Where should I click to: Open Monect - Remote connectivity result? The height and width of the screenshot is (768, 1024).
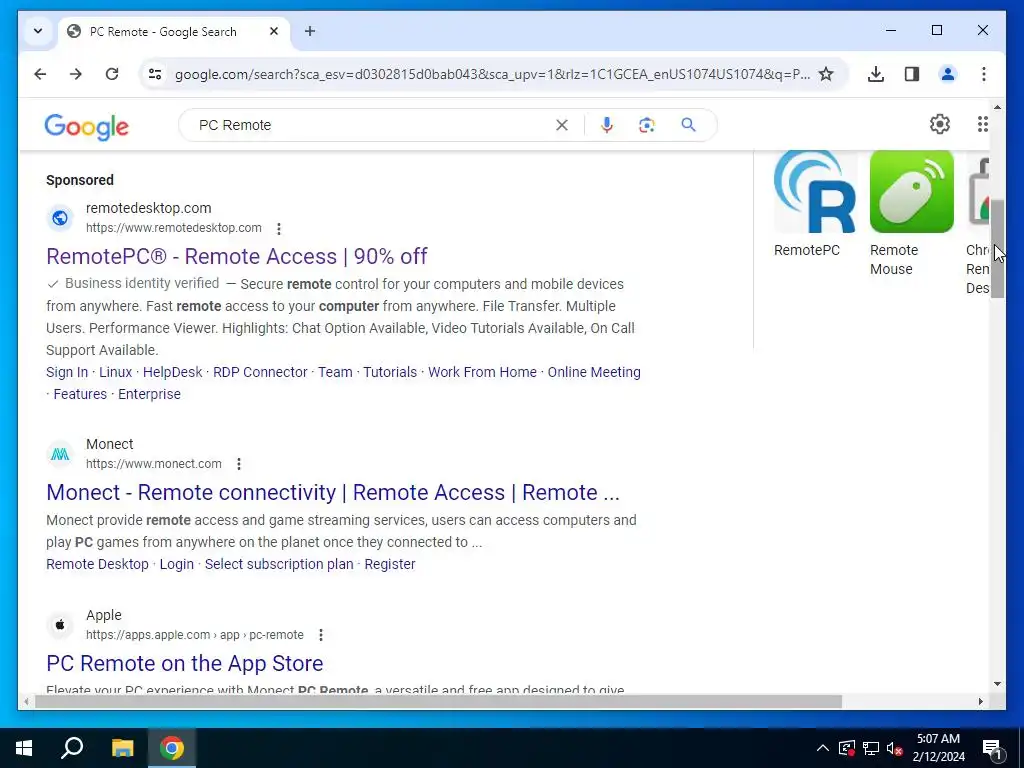point(332,492)
